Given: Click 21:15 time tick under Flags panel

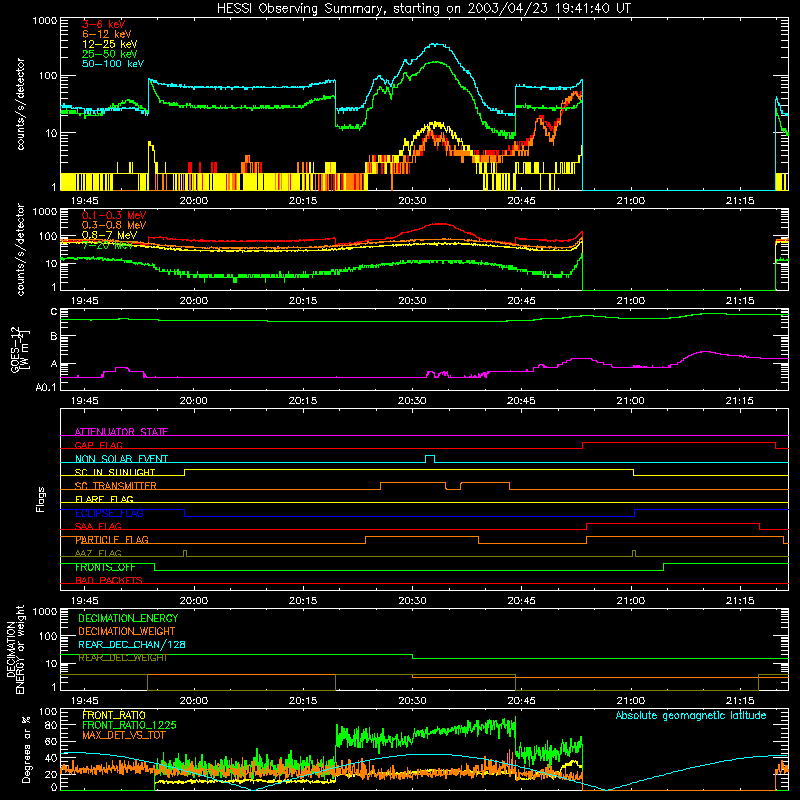Looking at the screenshot, I should click(x=740, y=601).
